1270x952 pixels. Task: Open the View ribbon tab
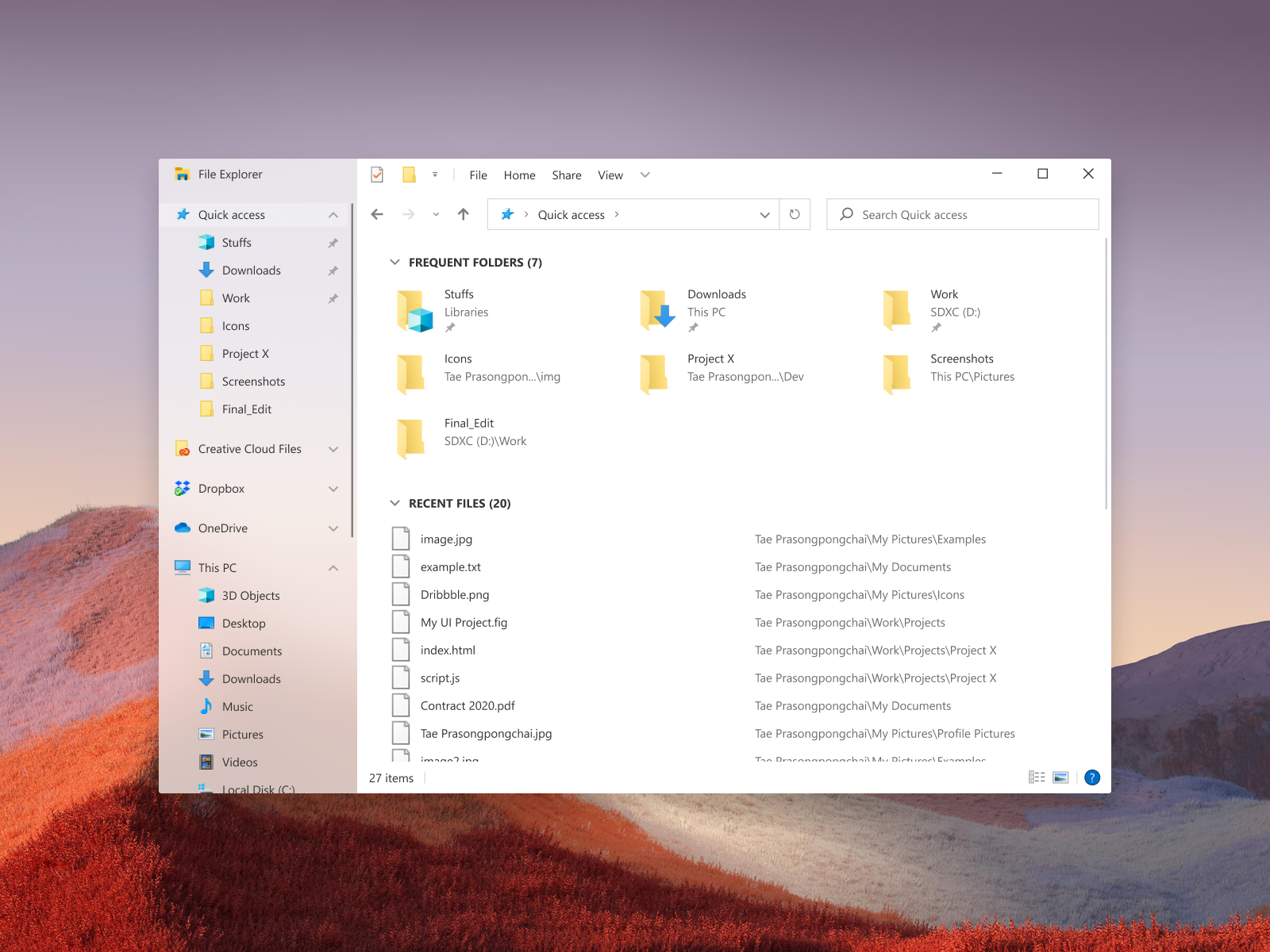coord(610,175)
